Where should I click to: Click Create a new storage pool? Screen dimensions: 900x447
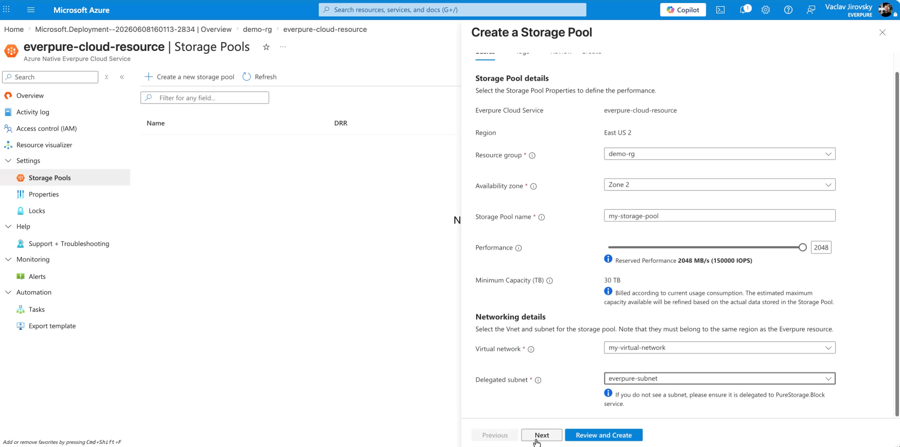tap(189, 77)
